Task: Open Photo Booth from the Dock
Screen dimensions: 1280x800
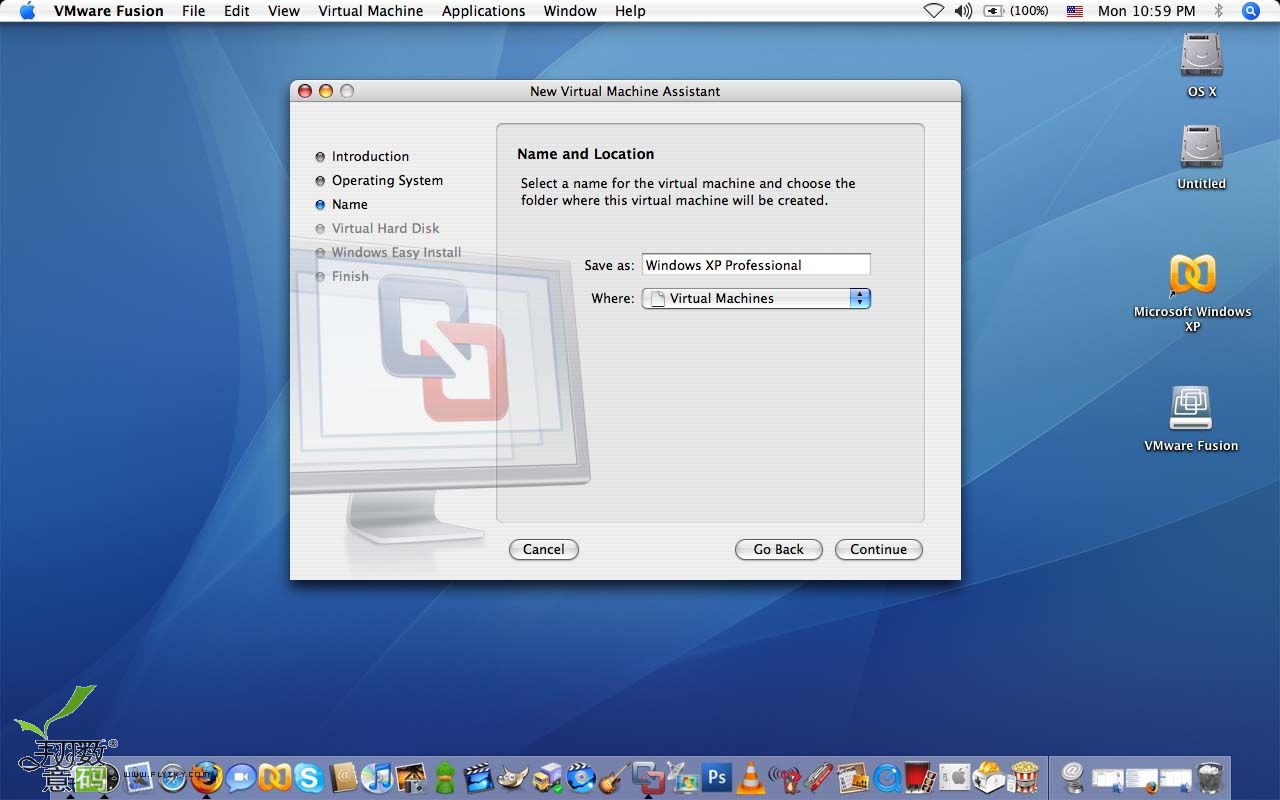Action: pos(919,777)
